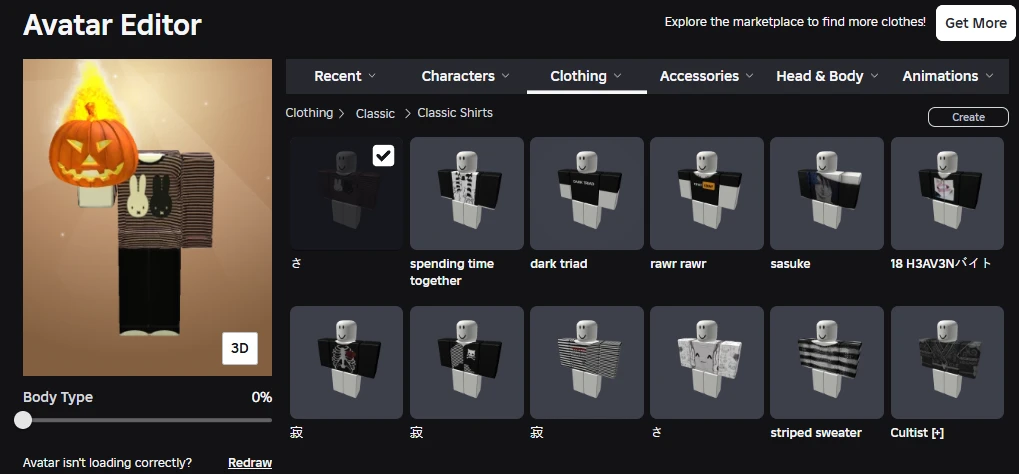Open the Characters dropdown menu
The height and width of the screenshot is (474, 1019).
(465, 76)
